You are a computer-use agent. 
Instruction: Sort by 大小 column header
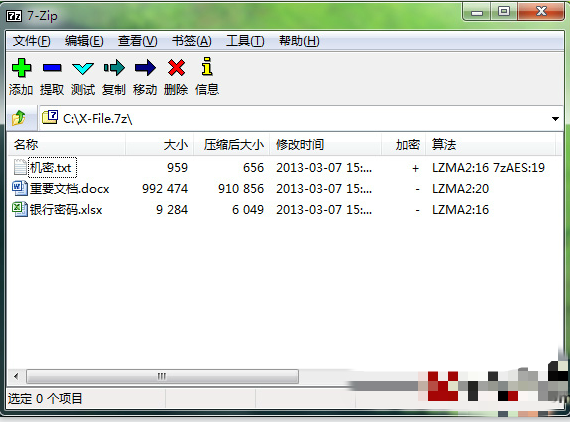coord(160,145)
